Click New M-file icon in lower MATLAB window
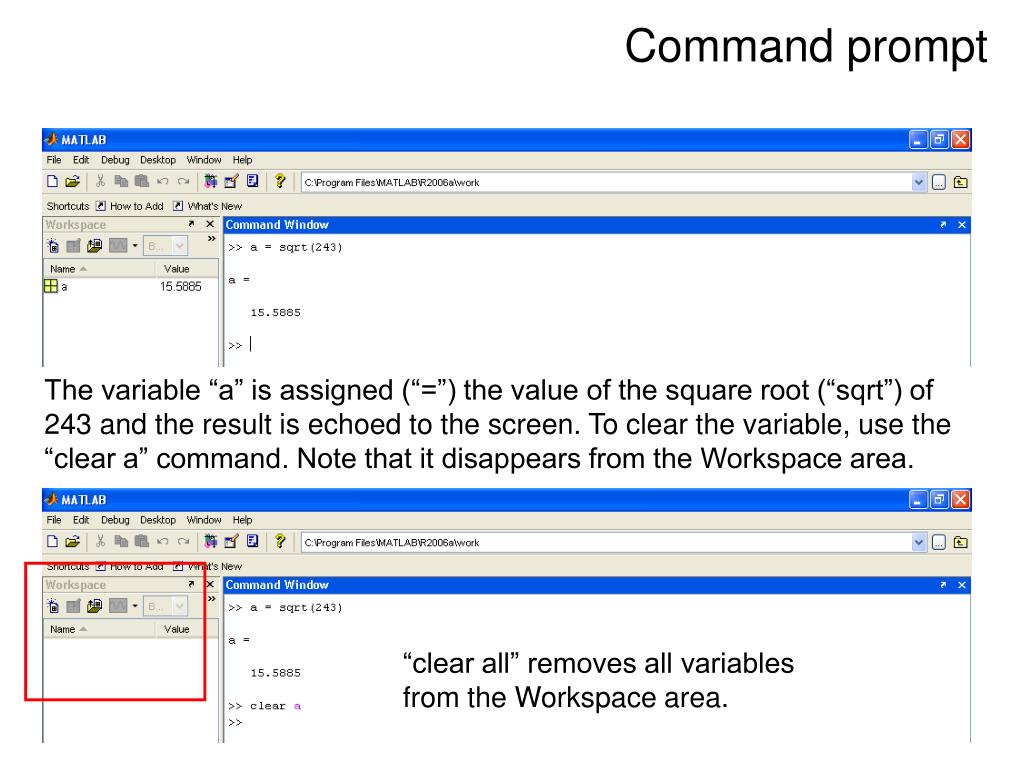Viewport: 1024px width, 768px height. [53, 541]
